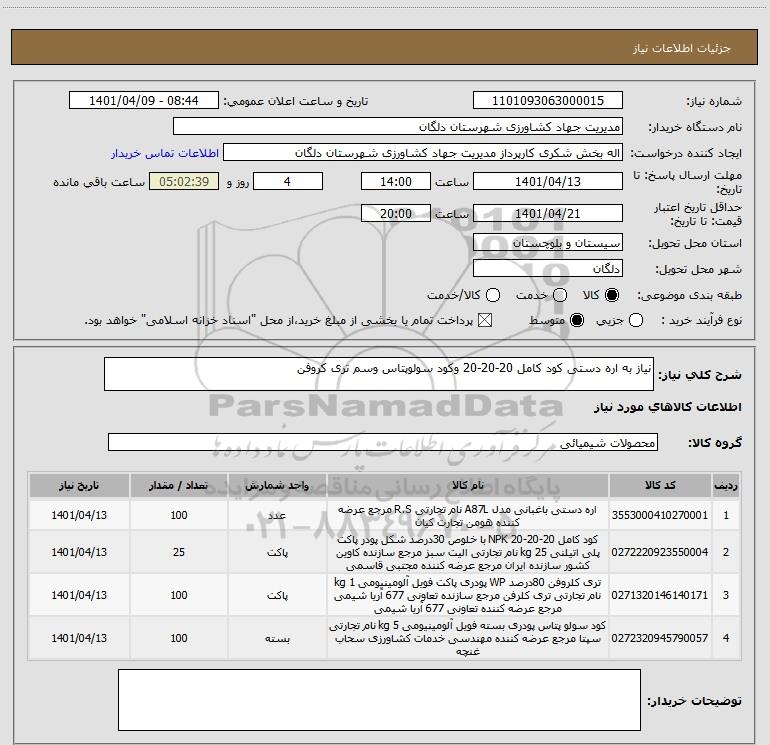Click the delivery city field دلگان

click(548, 269)
